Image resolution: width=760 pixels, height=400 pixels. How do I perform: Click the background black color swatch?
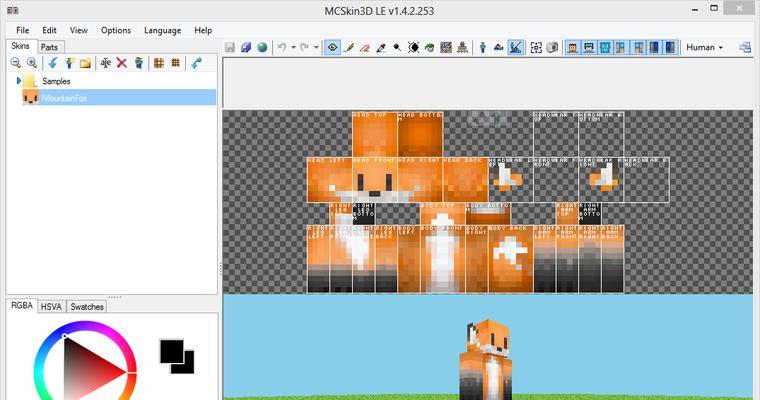click(x=187, y=367)
